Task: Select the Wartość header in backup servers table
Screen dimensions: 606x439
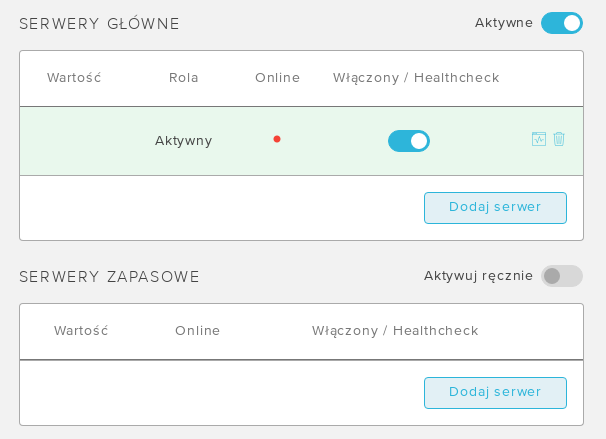Action: (x=81, y=330)
